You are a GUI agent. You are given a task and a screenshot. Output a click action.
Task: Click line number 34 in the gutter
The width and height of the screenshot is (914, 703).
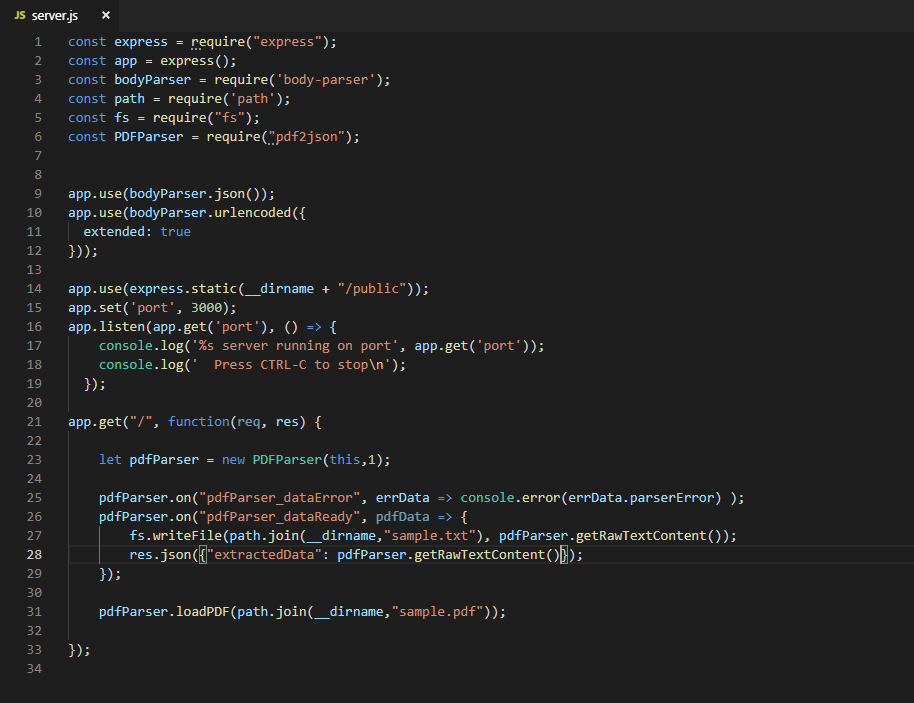[x=34, y=669]
